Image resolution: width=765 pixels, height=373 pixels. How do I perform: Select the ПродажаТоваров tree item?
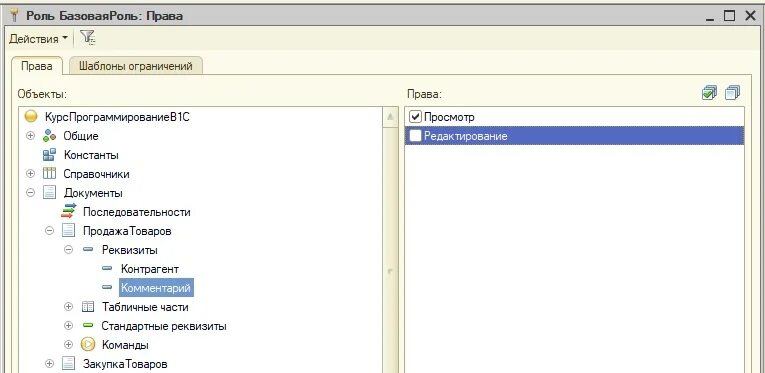coord(127,231)
